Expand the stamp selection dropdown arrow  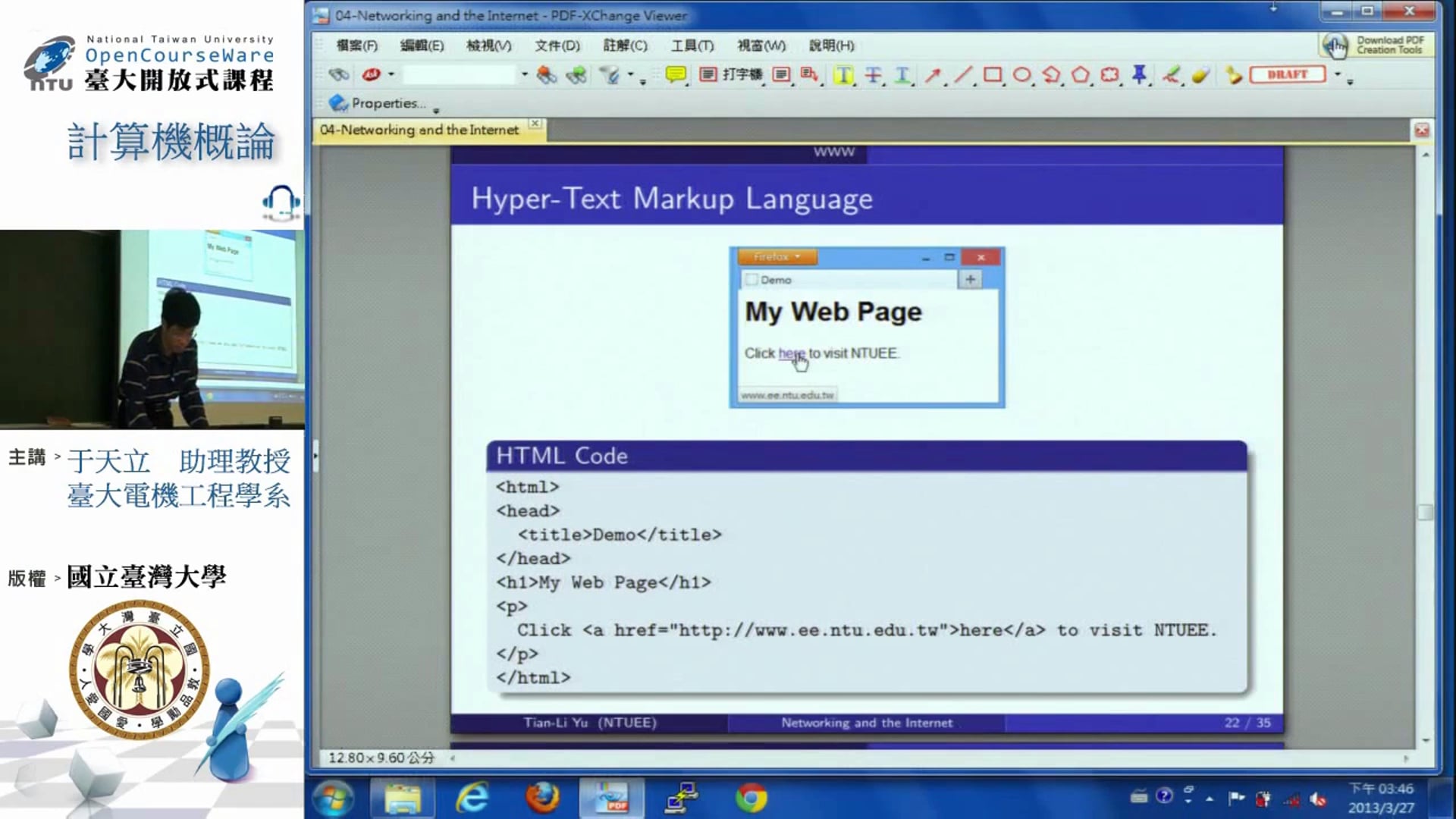1338,74
